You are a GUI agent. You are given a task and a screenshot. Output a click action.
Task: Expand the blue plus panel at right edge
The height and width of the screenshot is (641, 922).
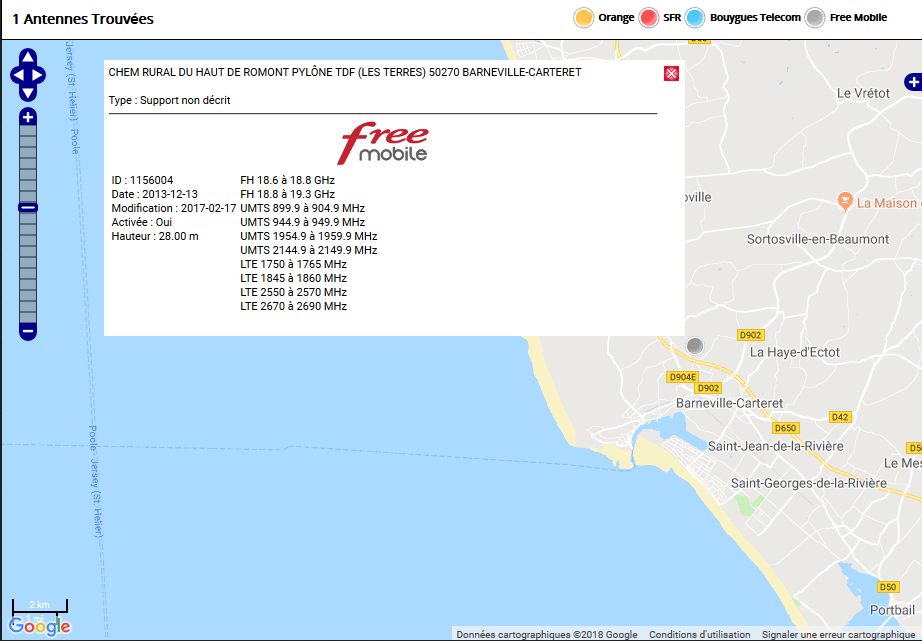913,82
